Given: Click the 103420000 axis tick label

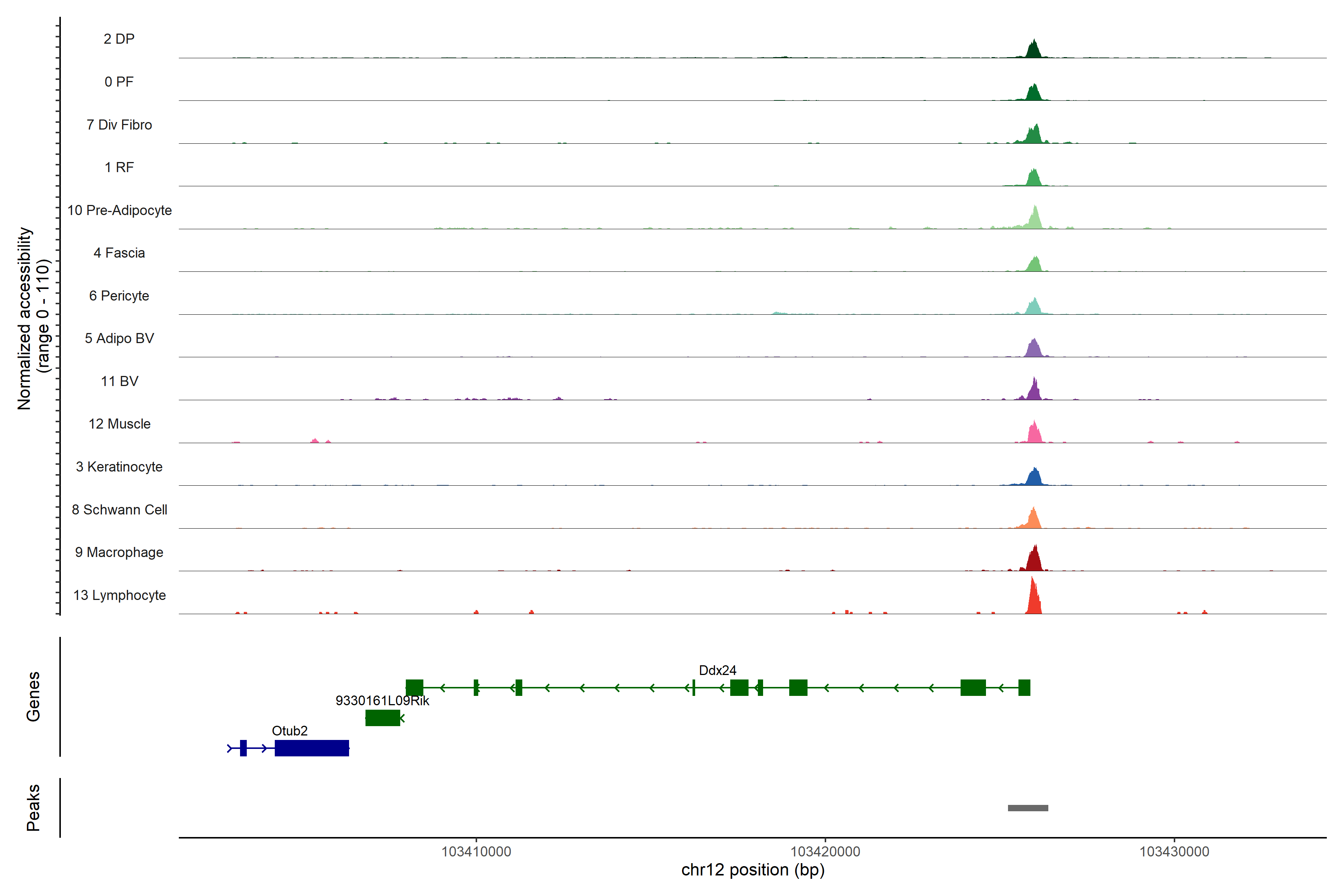Looking at the screenshot, I should tap(825, 852).
